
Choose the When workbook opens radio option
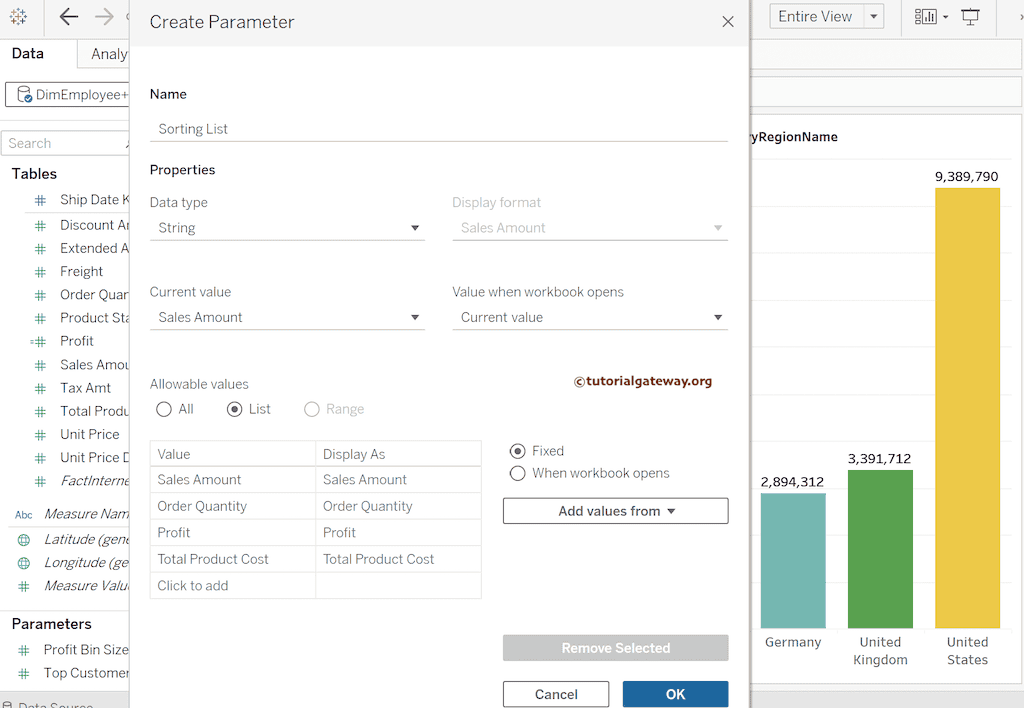[518, 474]
